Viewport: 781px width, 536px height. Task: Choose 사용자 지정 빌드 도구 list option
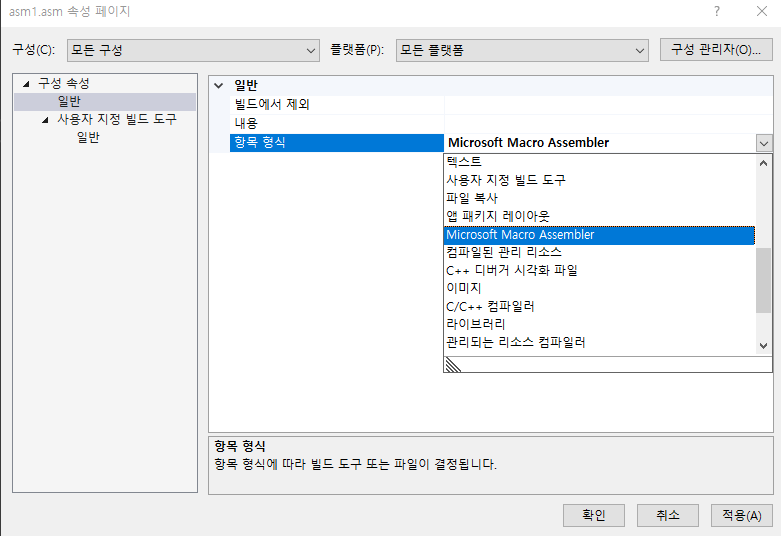599,180
